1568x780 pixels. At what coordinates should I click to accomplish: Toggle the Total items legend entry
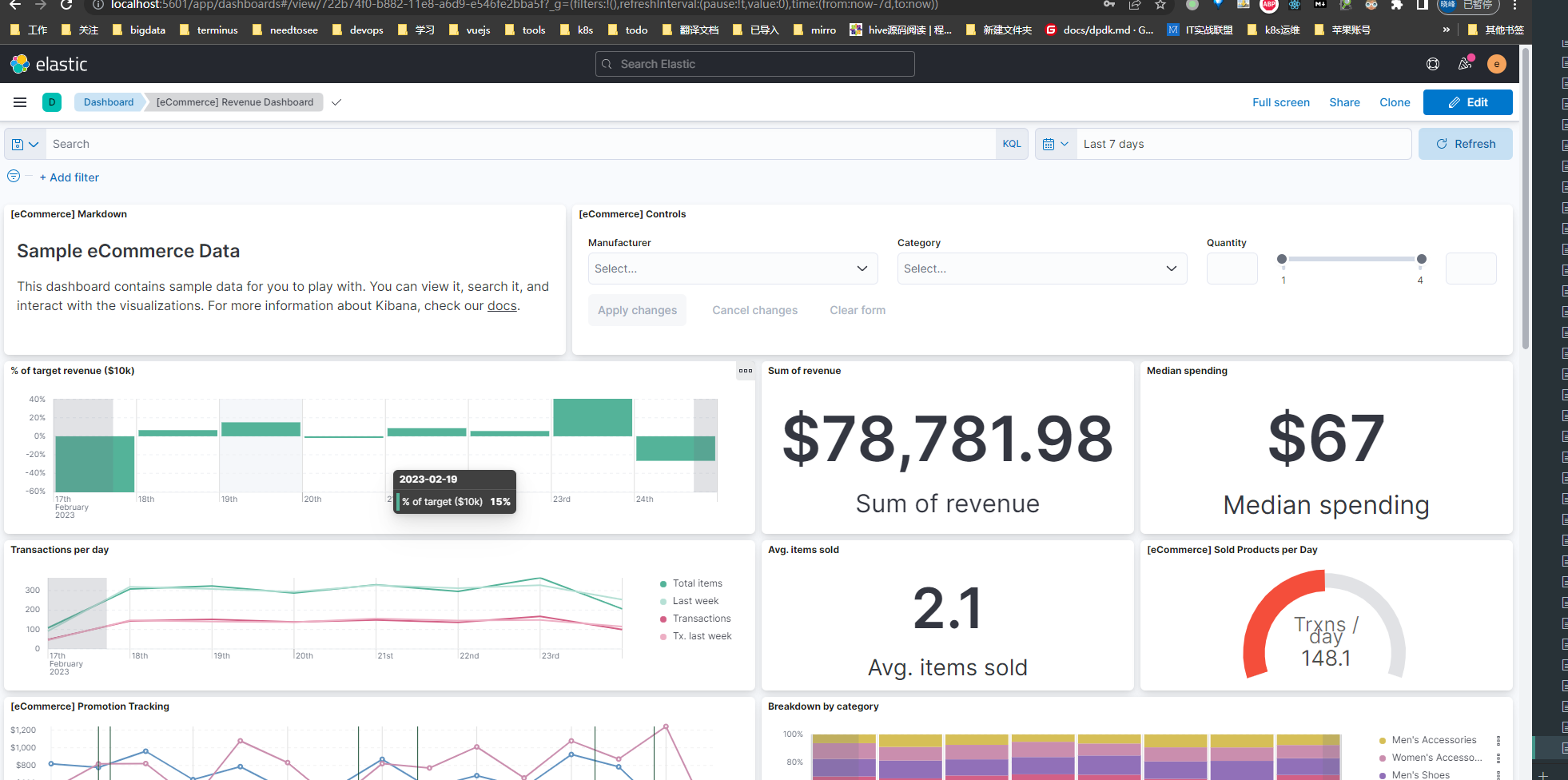click(x=691, y=583)
